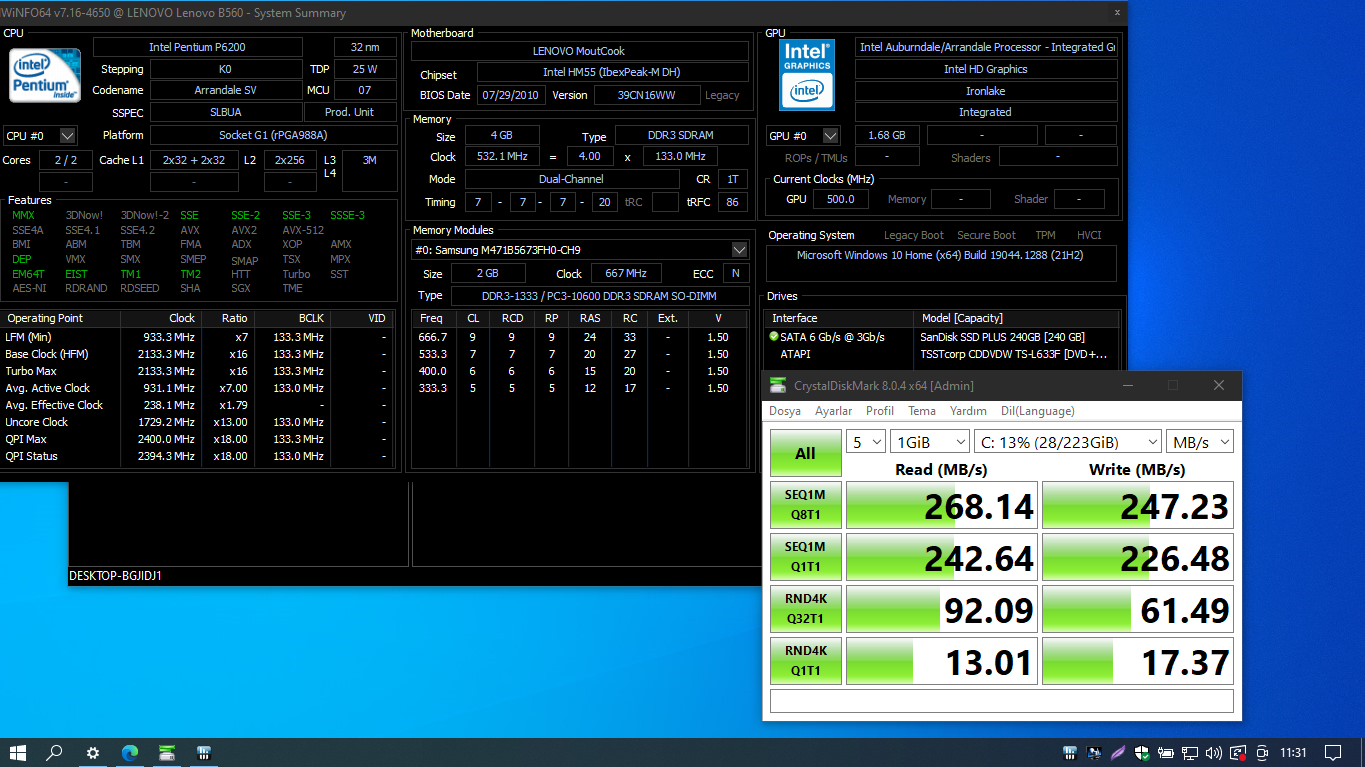1365x767 pixels.
Task: Run the SEQ1M Q1T1 test
Action: 805,557
